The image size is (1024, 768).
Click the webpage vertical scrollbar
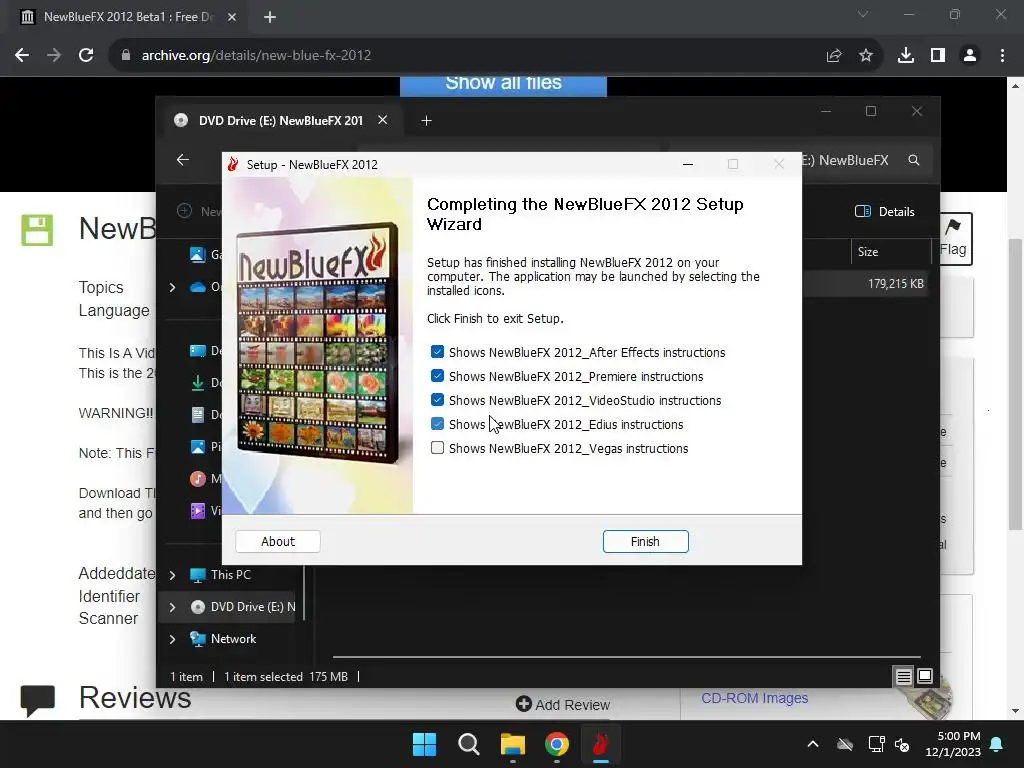coord(1015,385)
